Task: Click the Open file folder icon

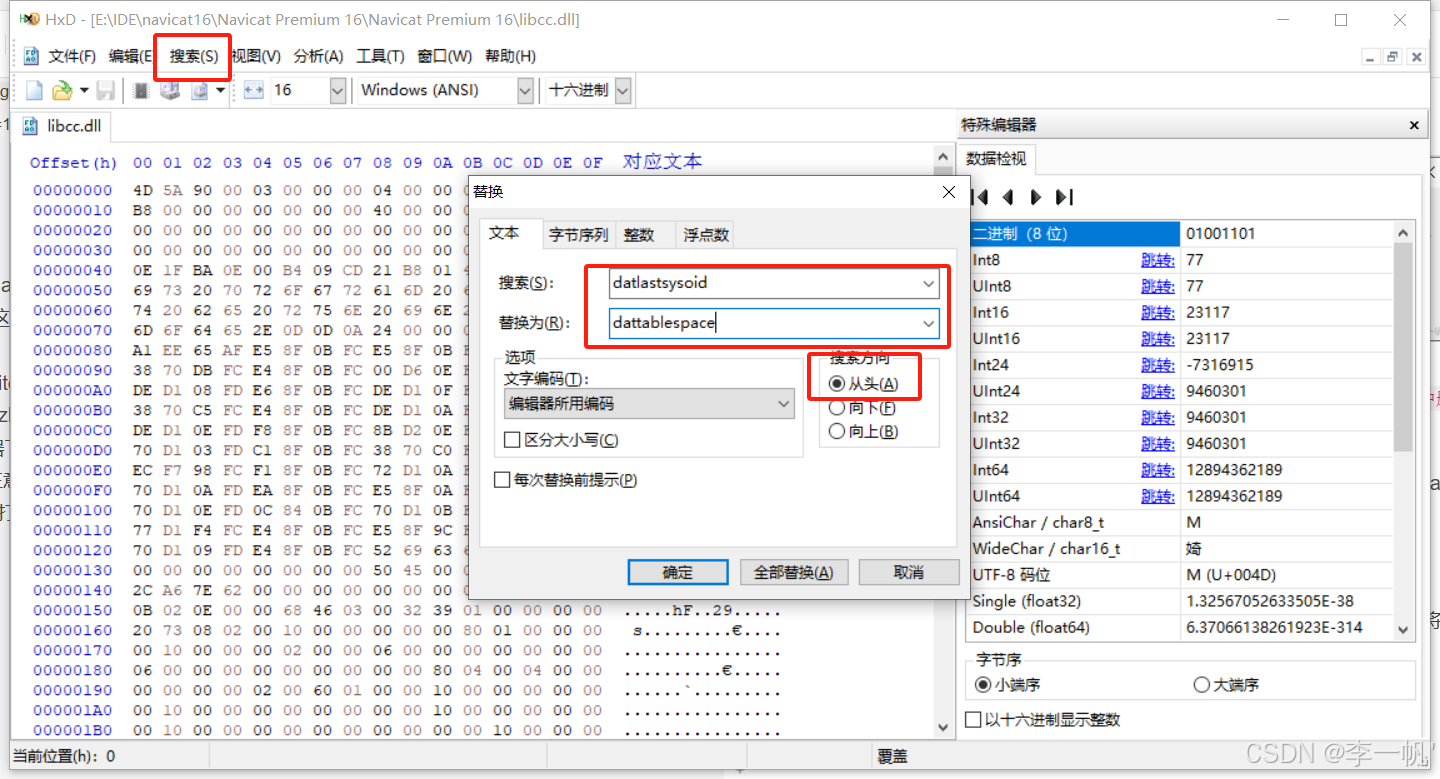Action: tap(62, 90)
